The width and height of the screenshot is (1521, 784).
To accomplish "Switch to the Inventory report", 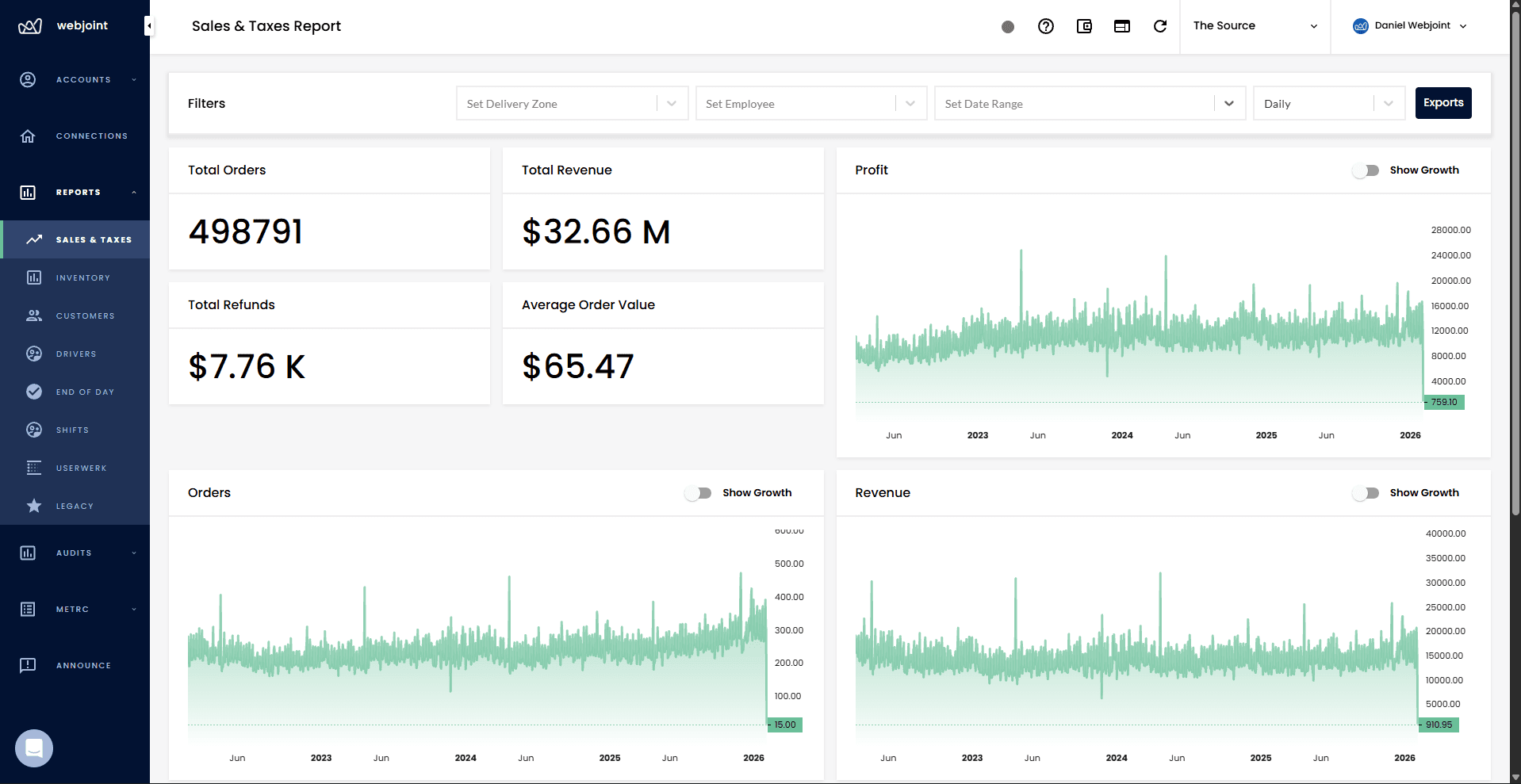I will point(83,277).
